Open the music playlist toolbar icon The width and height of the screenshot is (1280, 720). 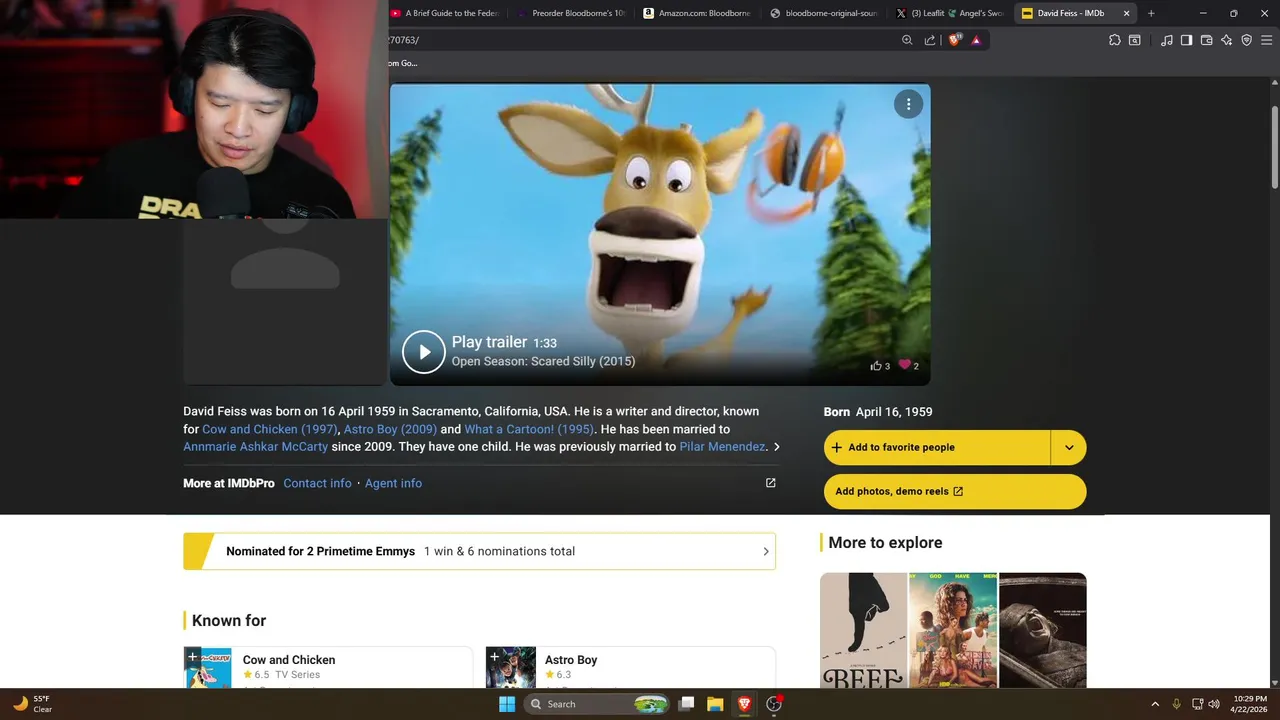[1167, 40]
